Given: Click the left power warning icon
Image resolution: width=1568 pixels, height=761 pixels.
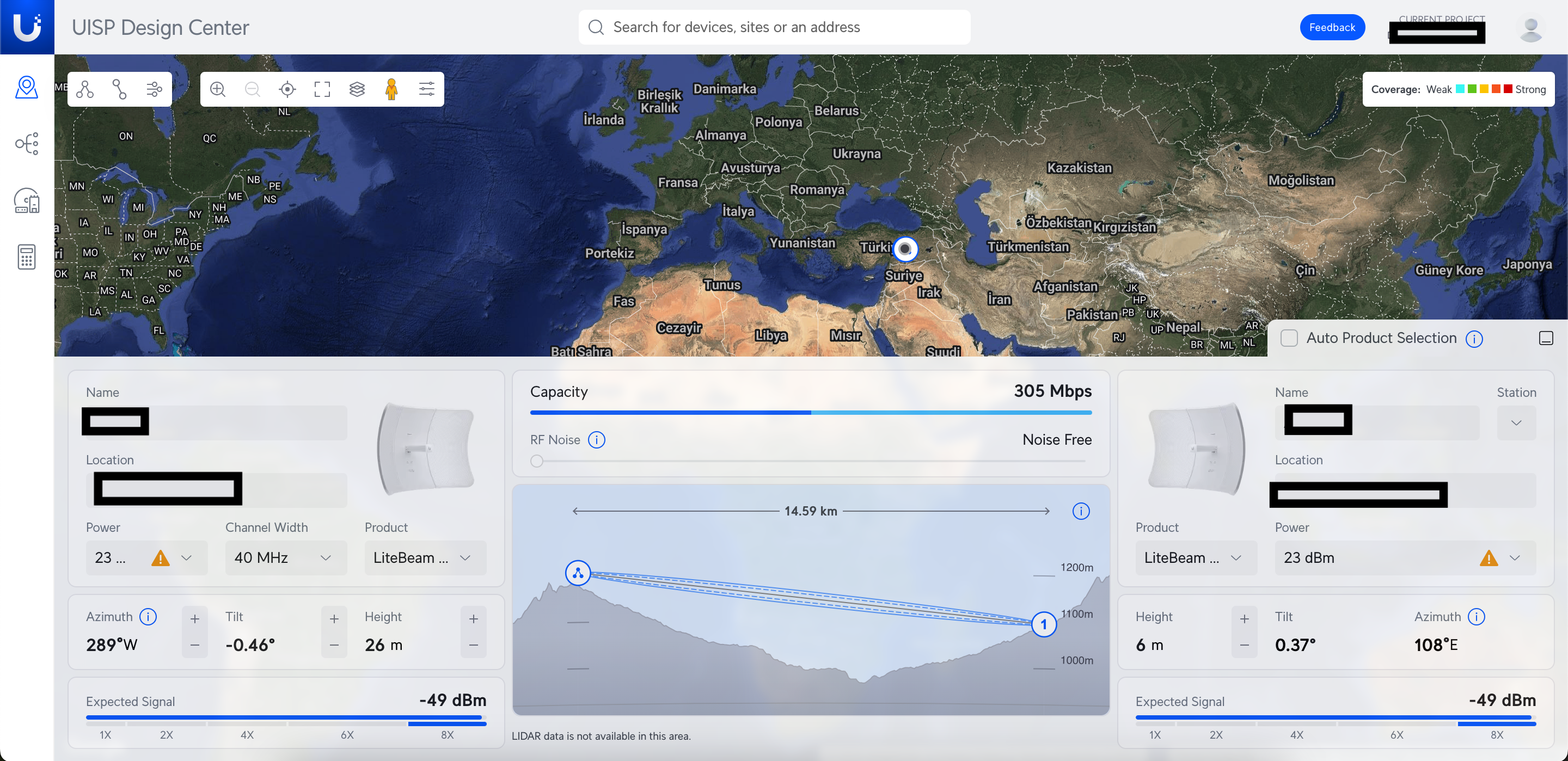Looking at the screenshot, I should (160, 557).
